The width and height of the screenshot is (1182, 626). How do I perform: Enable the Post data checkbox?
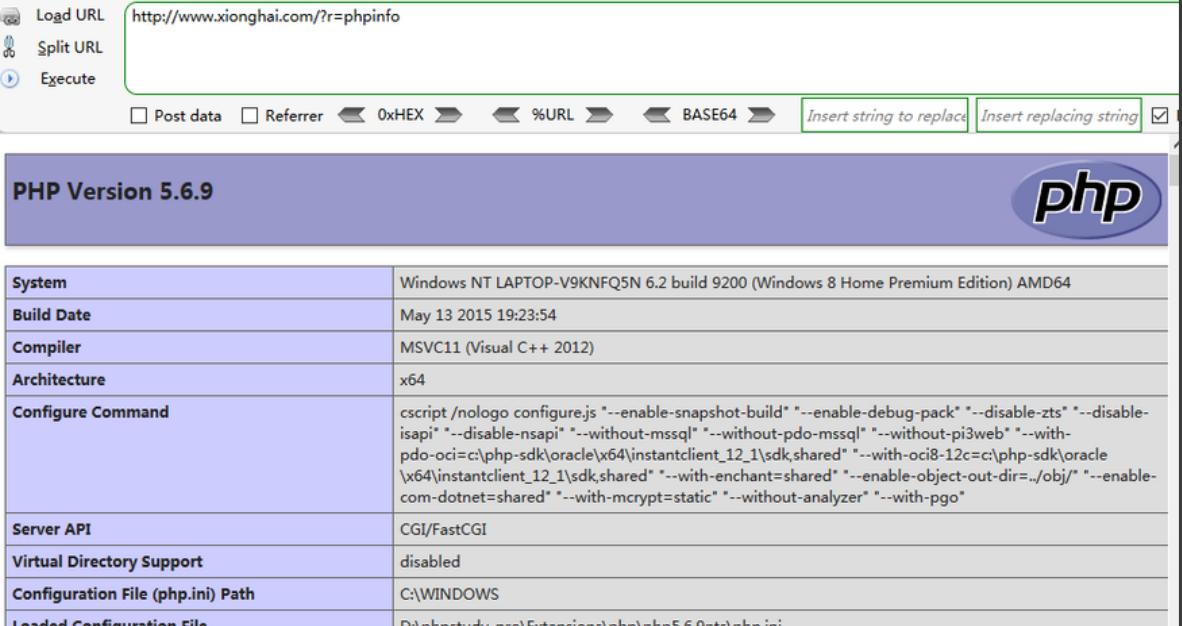click(139, 116)
